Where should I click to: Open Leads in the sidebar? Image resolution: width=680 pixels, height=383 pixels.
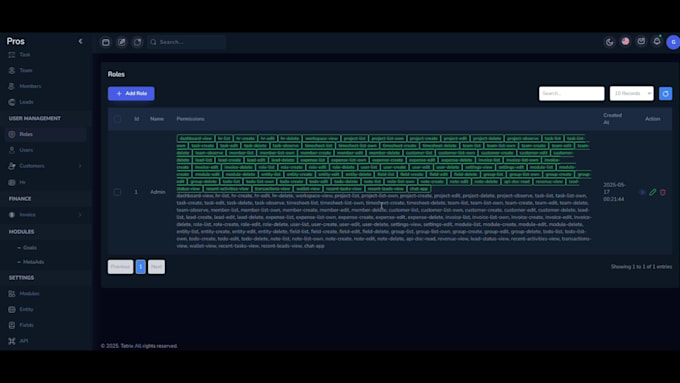(x=26, y=102)
